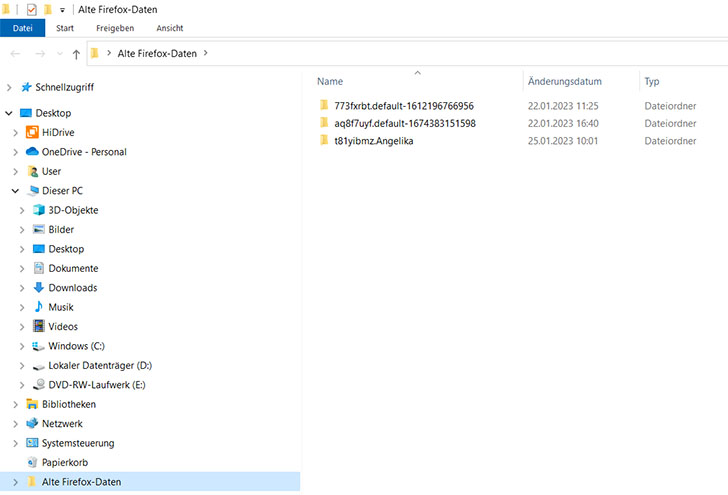Collapse the Dieser PC tree node
The width and height of the screenshot is (728, 495).
(x=15, y=191)
